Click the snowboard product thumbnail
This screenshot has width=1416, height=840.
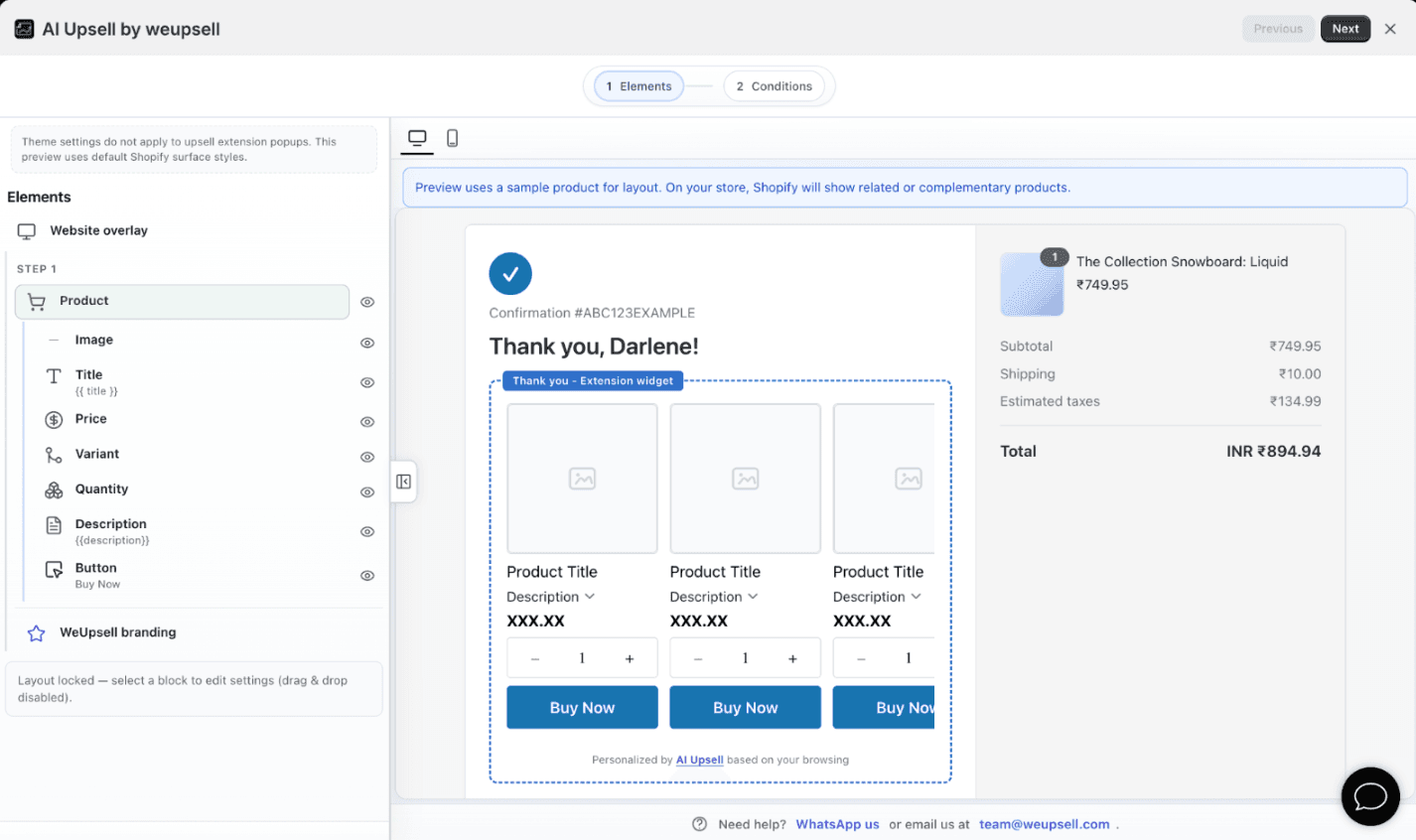tap(1032, 284)
